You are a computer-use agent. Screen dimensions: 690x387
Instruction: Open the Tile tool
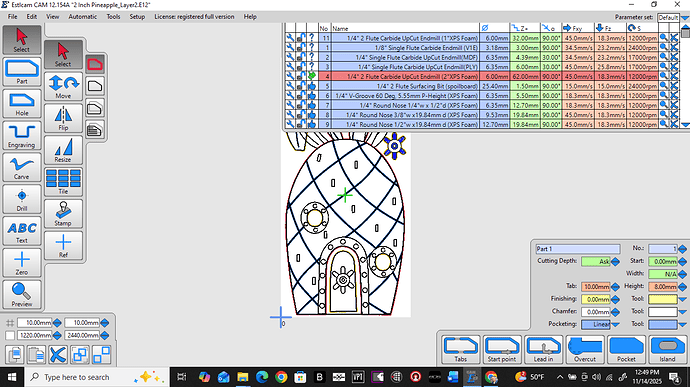click(x=63, y=182)
